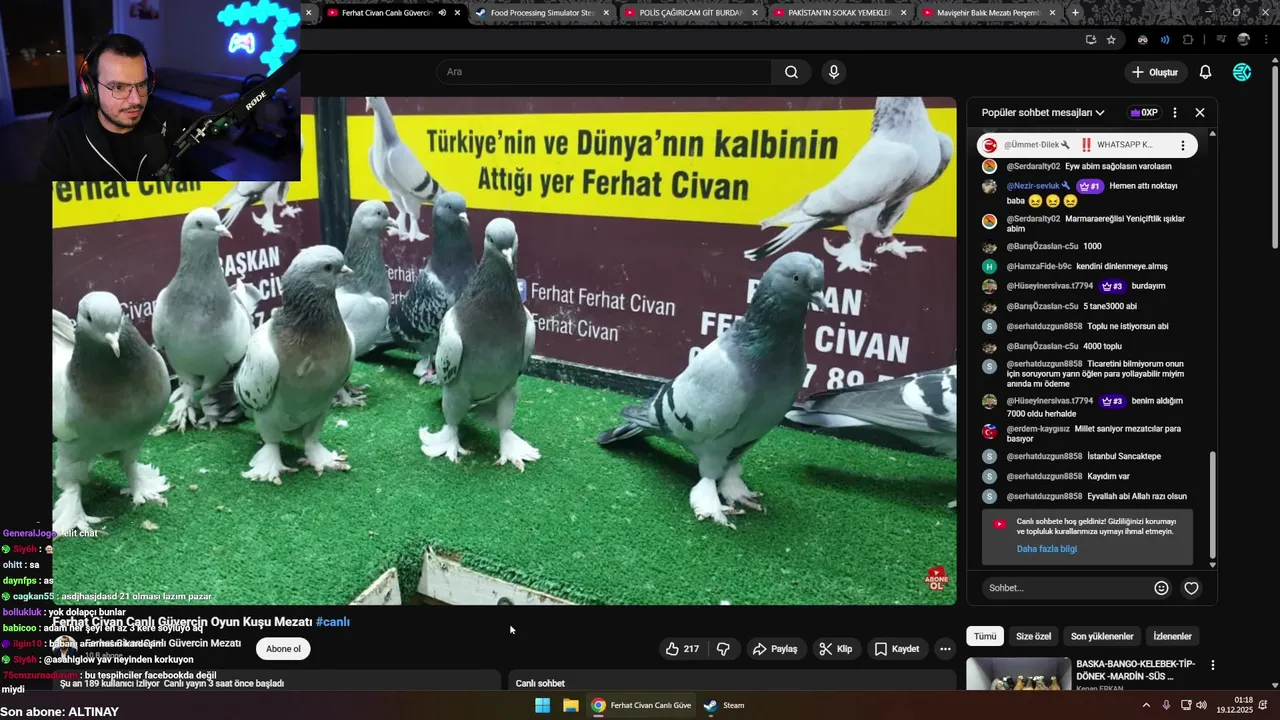Screen dimensions: 1280x720
Task: Start voice search with the microphone icon
Action: pos(833,72)
